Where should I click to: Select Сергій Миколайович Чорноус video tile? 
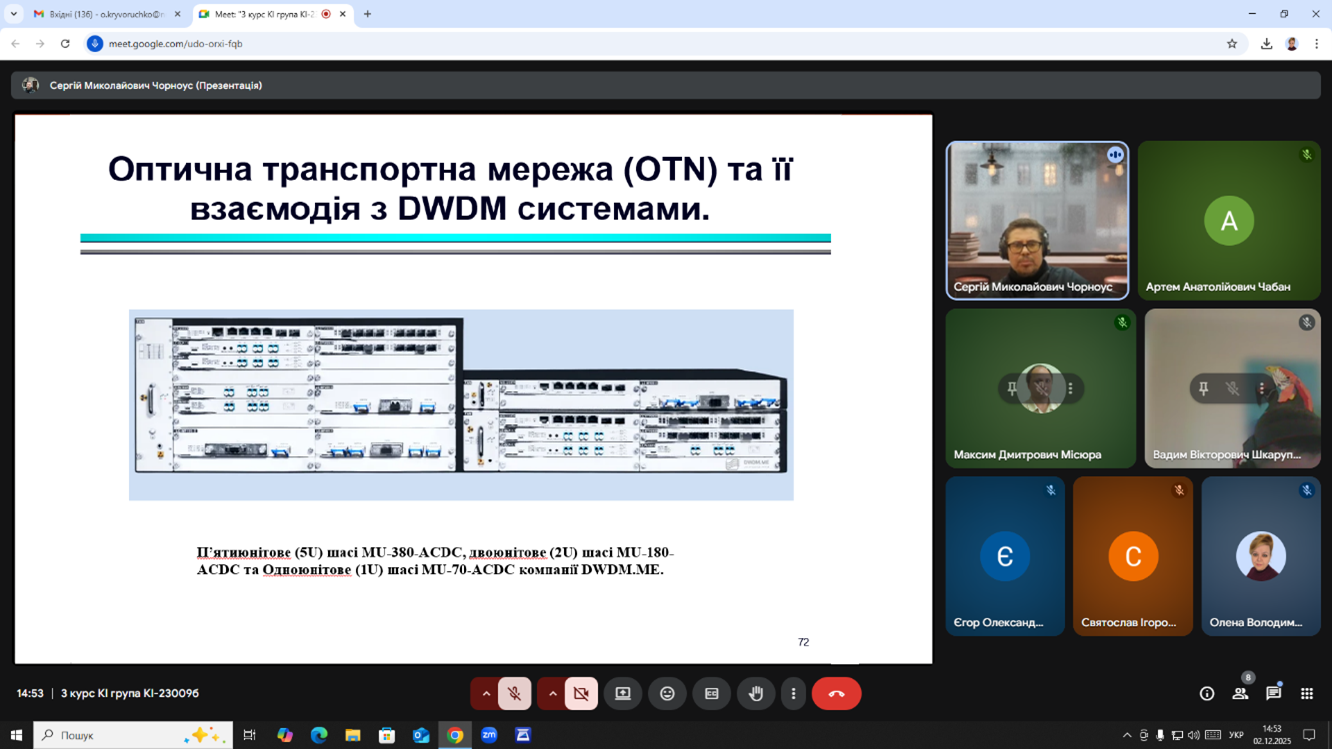pyautogui.click(x=1037, y=220)
